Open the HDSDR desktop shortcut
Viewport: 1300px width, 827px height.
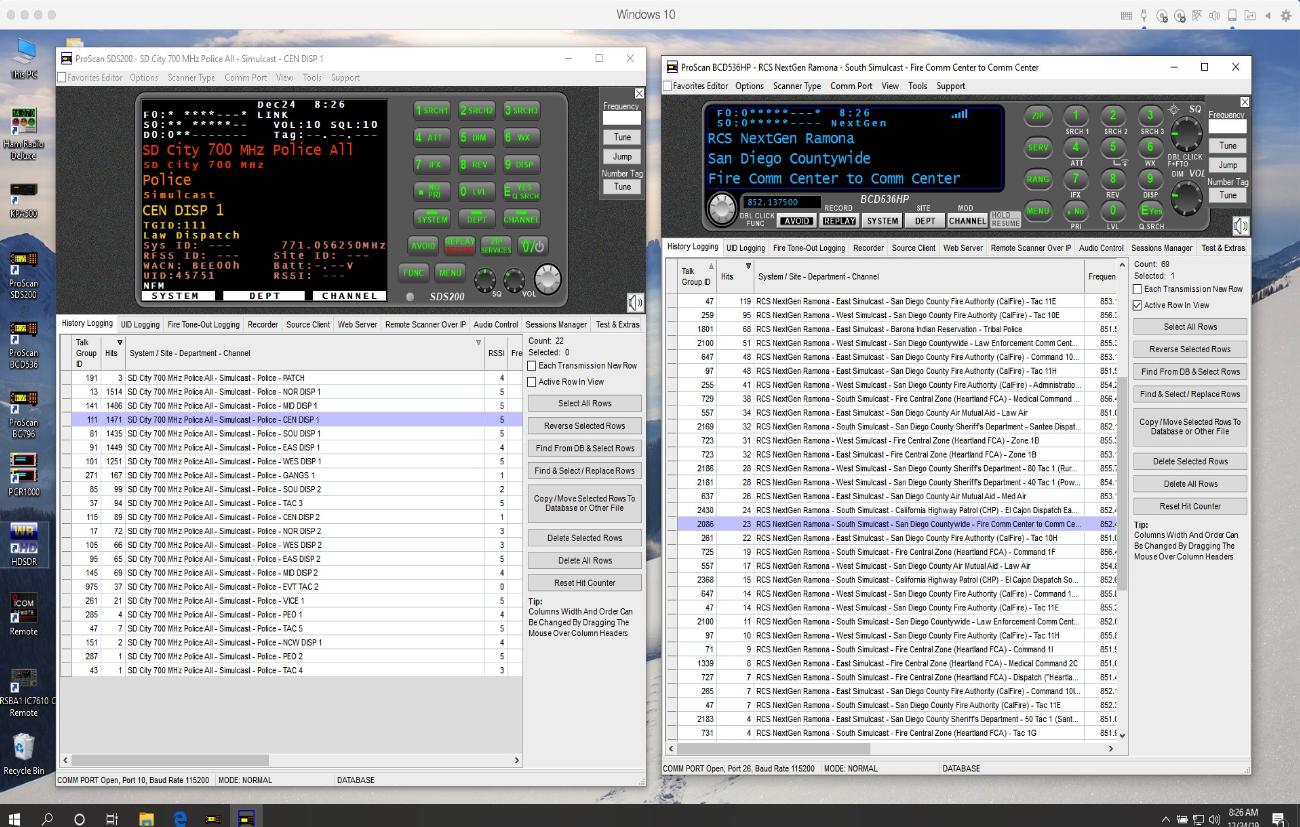click(x=23, y=545)
